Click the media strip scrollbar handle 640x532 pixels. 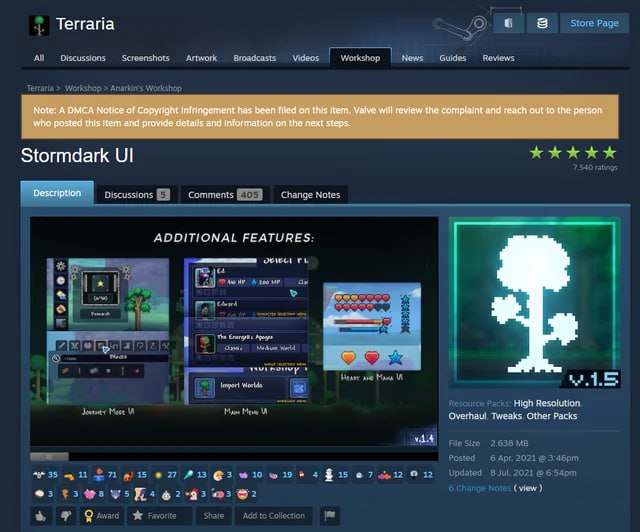pos(49,456)
